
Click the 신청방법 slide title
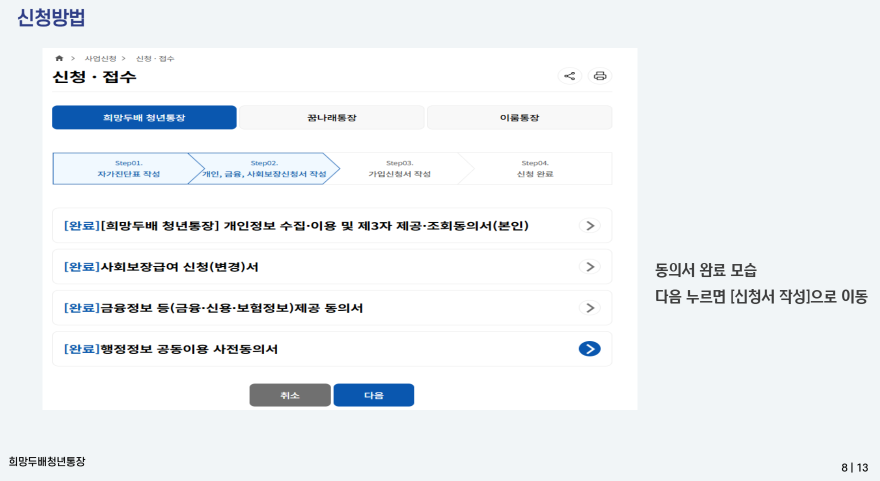pos(51,17)
